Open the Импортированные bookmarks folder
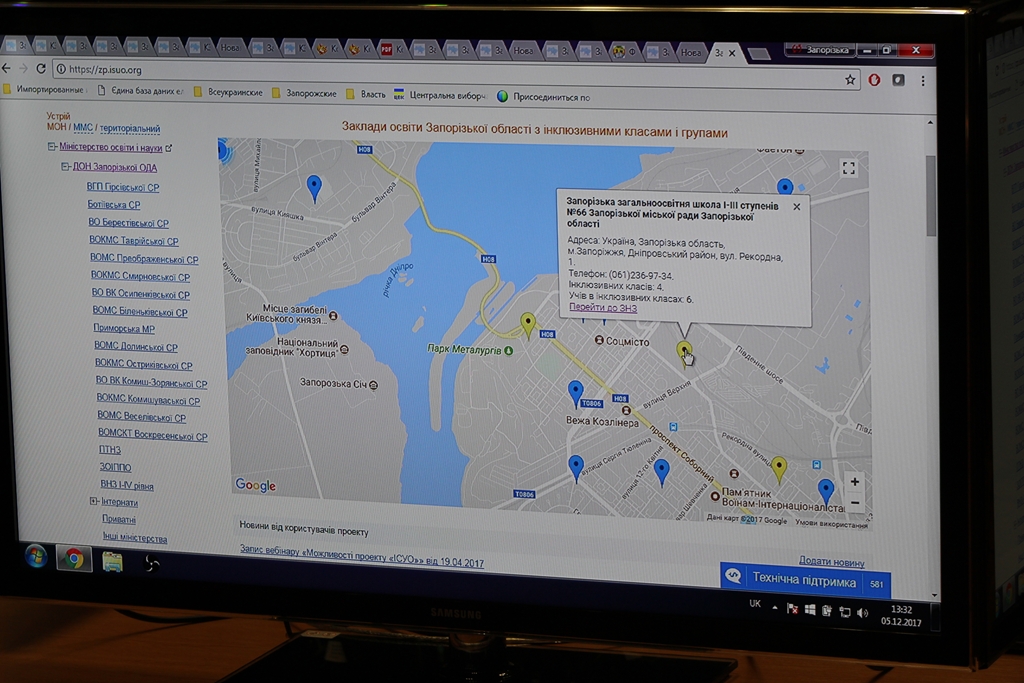The width and height of the screenshot is (1024, 683). click(x=44, y=89)
